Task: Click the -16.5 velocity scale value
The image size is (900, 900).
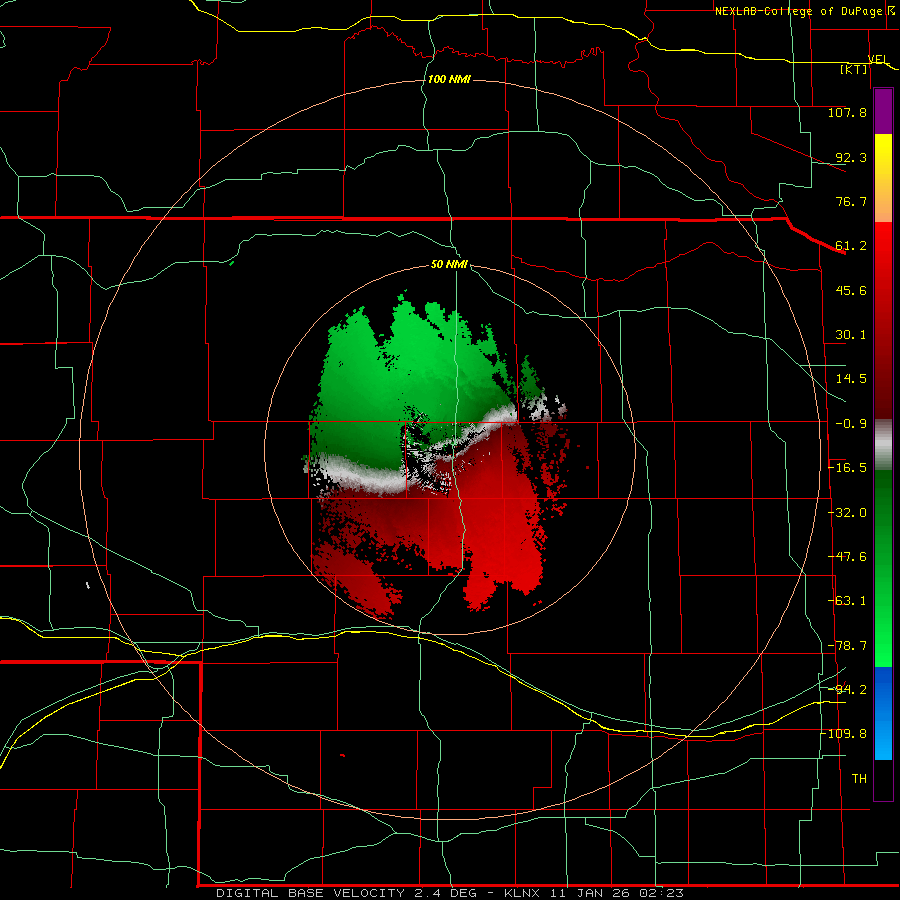Action: (x=847, y=468)
